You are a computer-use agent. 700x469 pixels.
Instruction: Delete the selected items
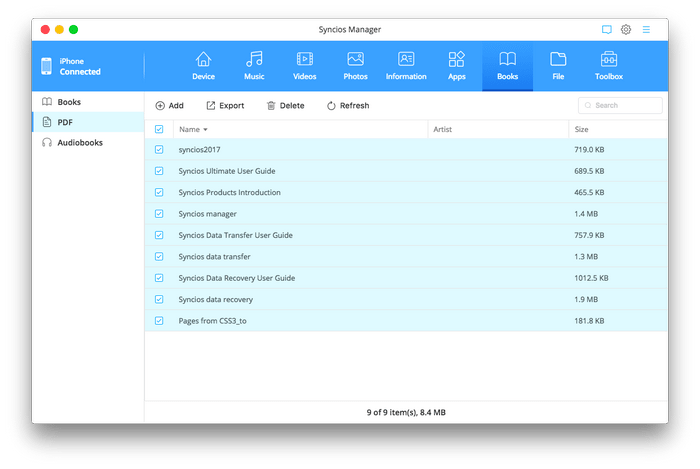tap(285, 105)
